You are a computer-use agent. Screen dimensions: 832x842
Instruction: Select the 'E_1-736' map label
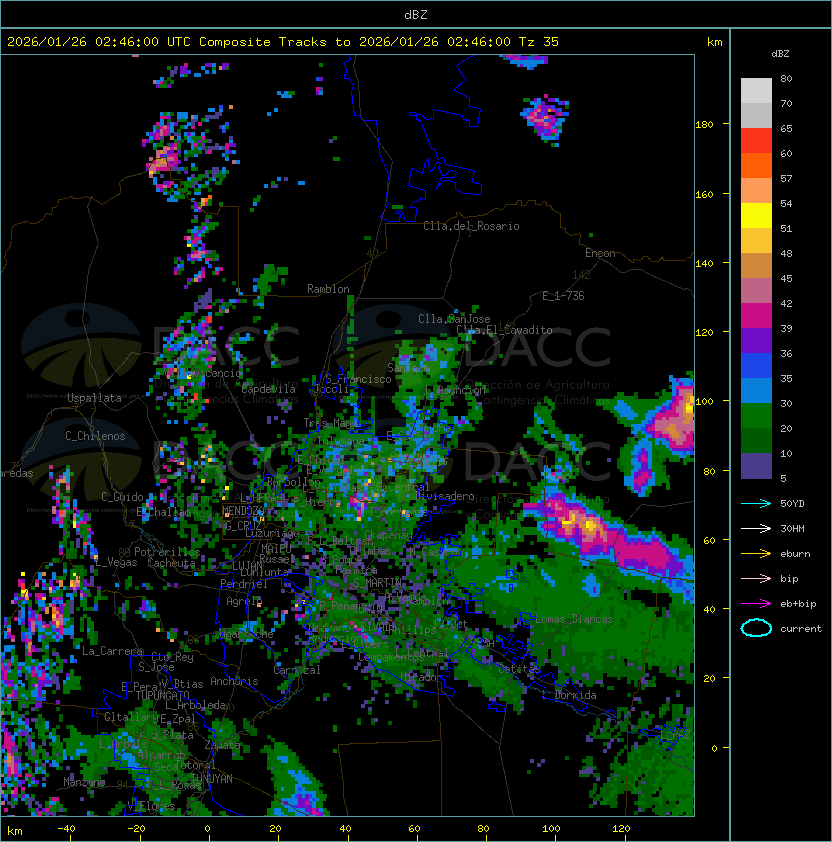pyautogui.click(x=563, y=296)
